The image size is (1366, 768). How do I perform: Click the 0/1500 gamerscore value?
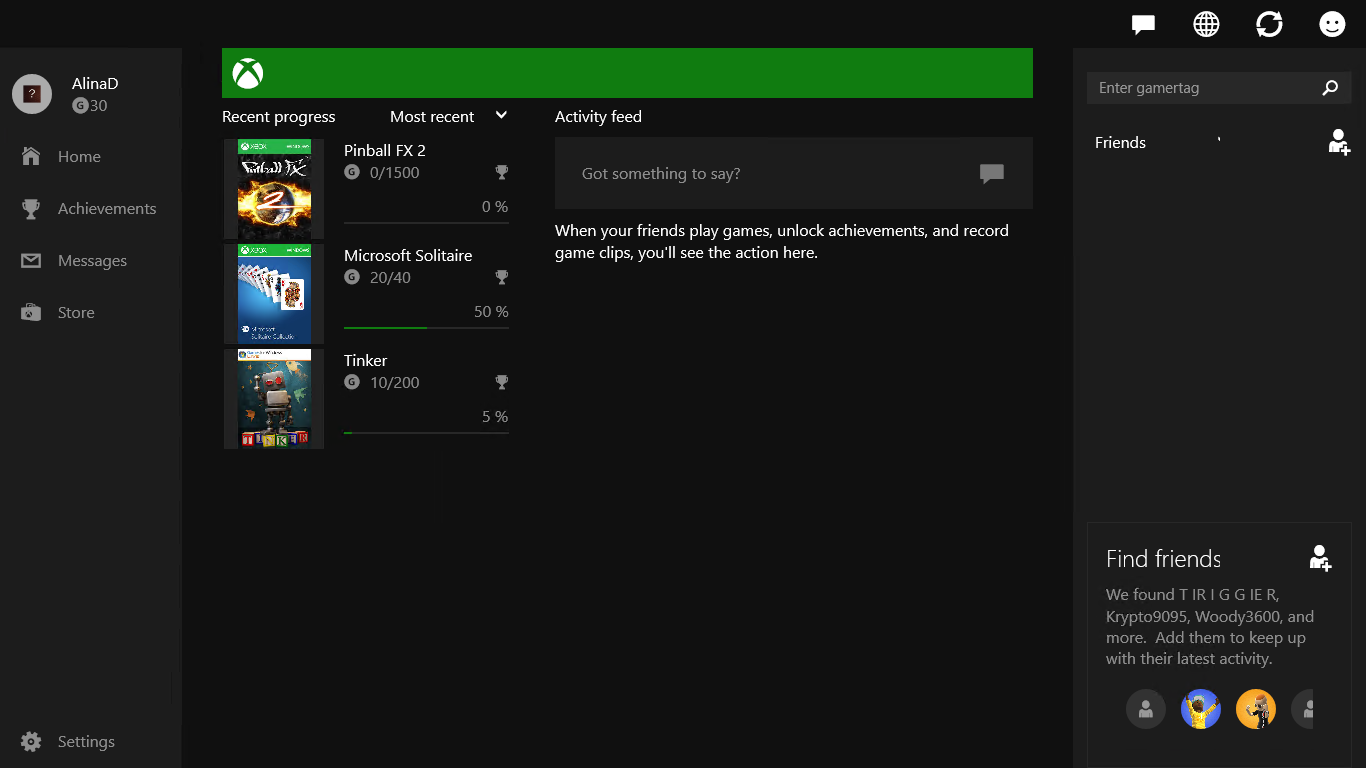click(395, 172)
